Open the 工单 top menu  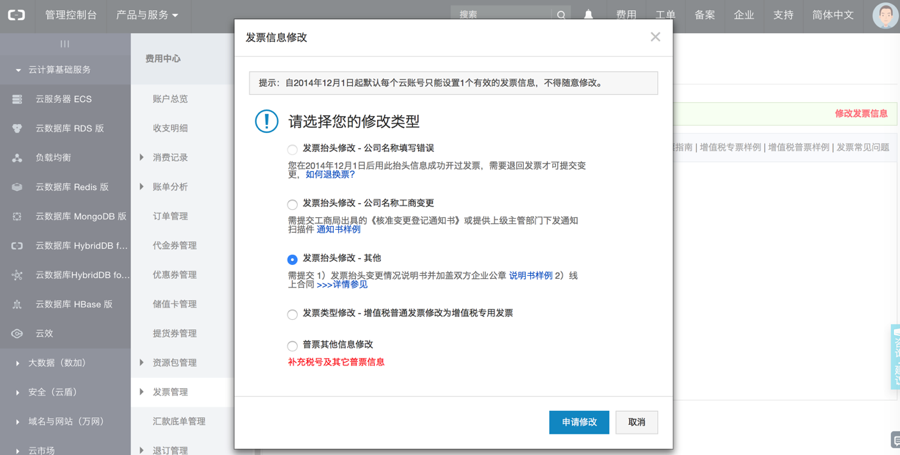665,15
